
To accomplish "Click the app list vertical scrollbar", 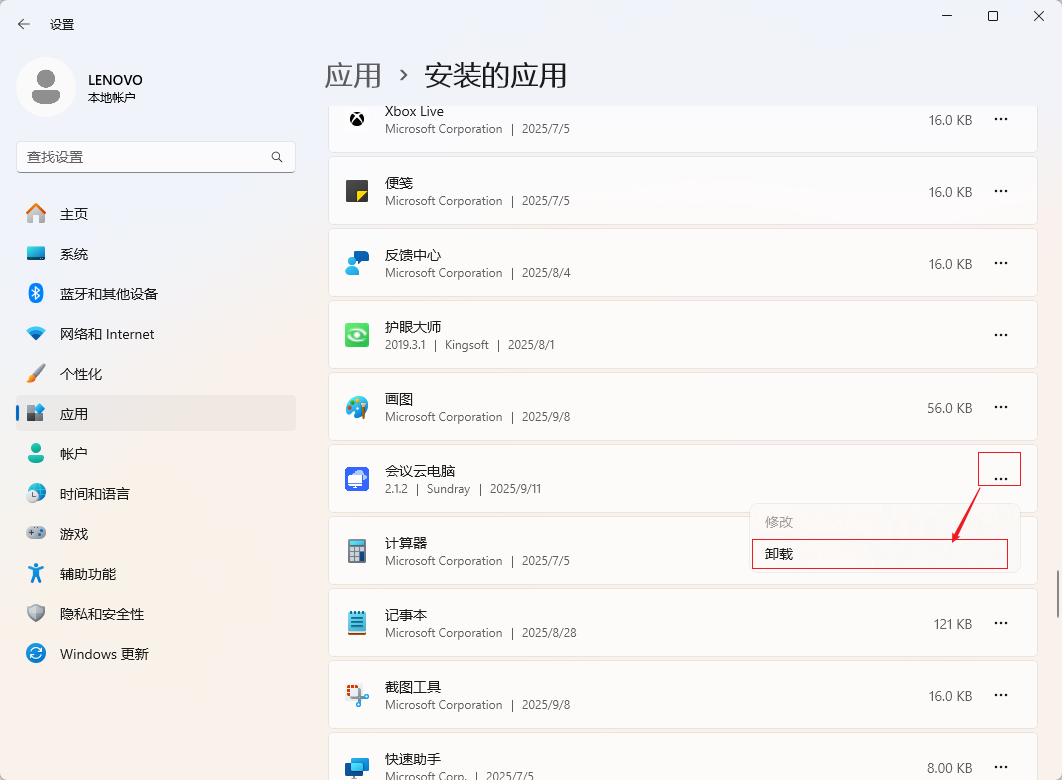I will click(x=1058, y=595).
